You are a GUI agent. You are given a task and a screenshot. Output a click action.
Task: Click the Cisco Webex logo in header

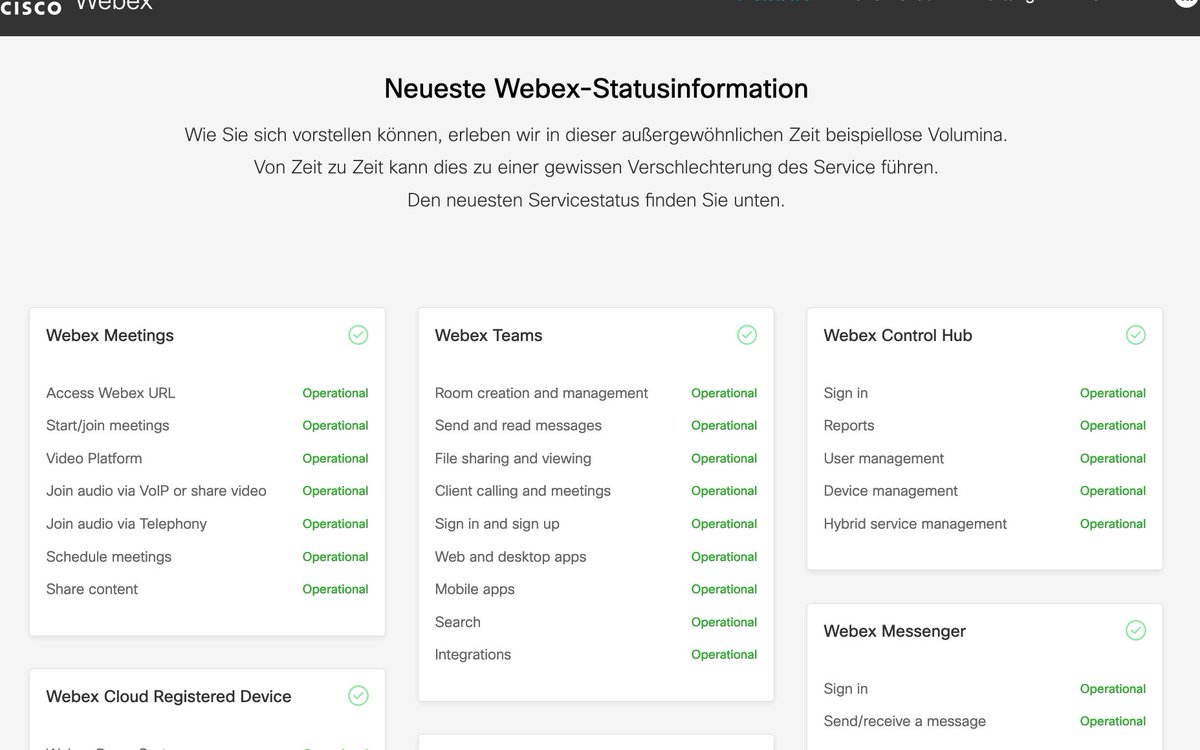[77, 5]
